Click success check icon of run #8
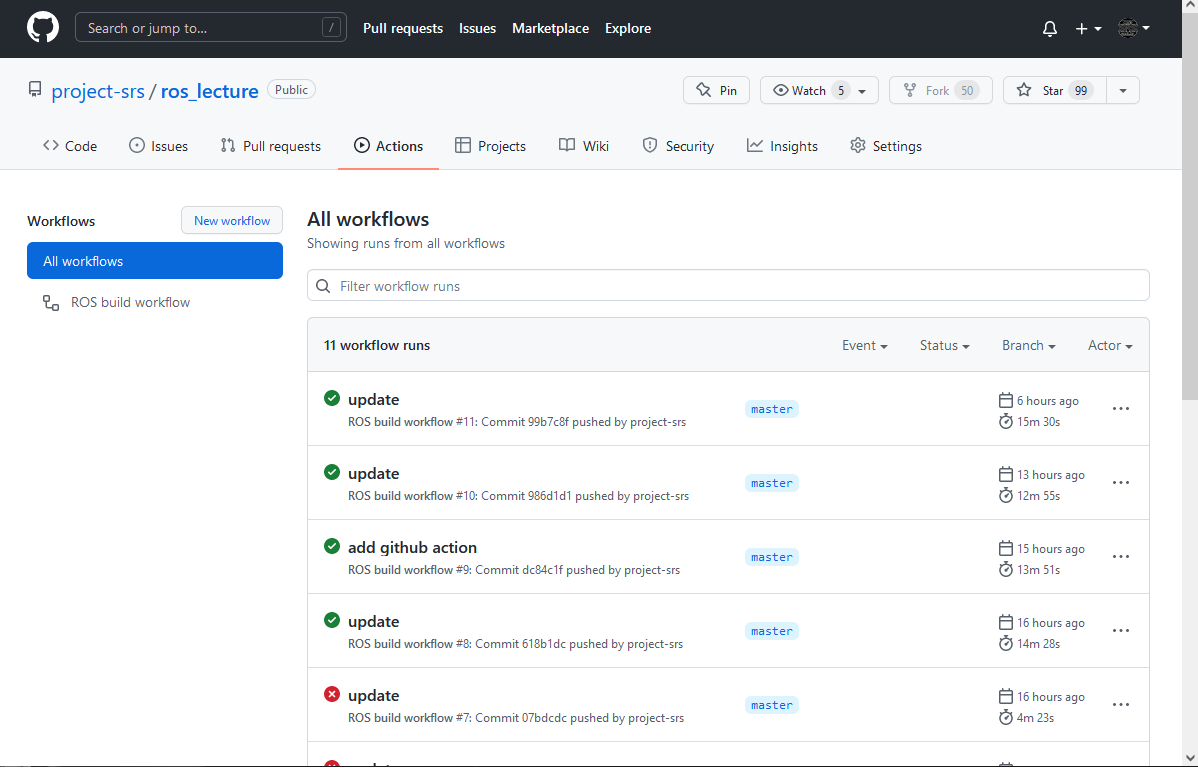Viewport: 1198px width, 768px height. [332, 620]
